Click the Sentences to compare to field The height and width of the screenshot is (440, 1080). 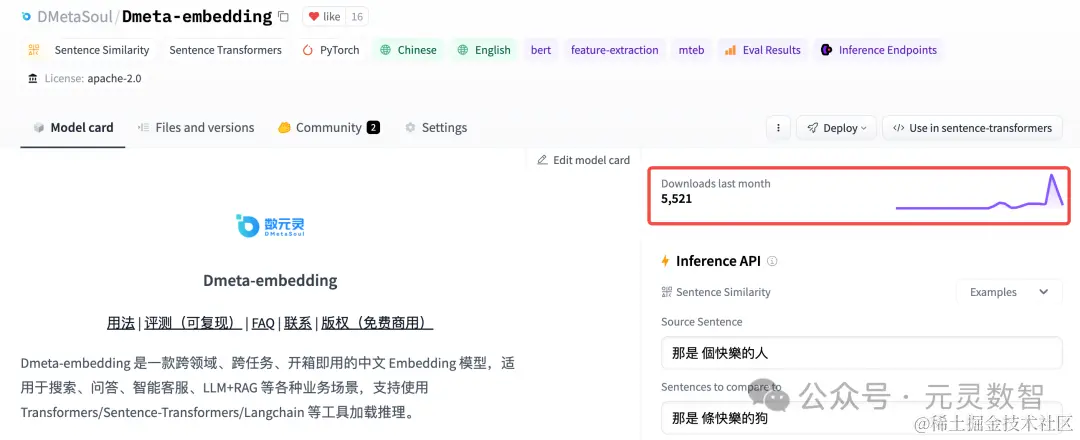pyautogui.click(x=862, y=417)
